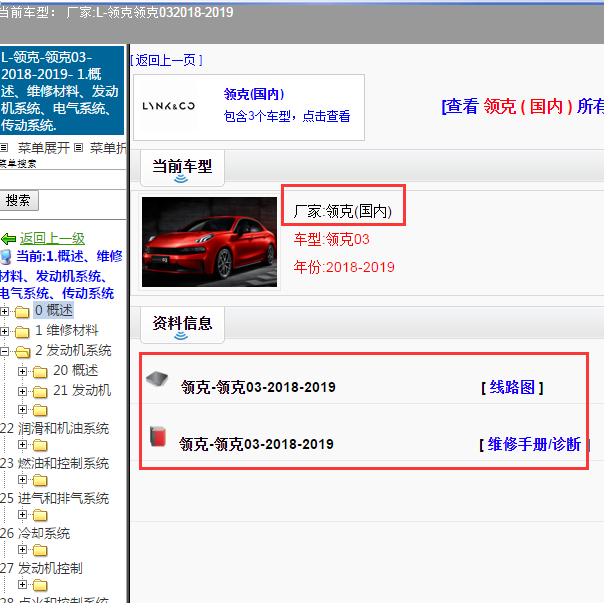Click the 菜单展开 list icon
This screenshot has width=604, height=603.
pyautogui.click(x=4, y=148)
